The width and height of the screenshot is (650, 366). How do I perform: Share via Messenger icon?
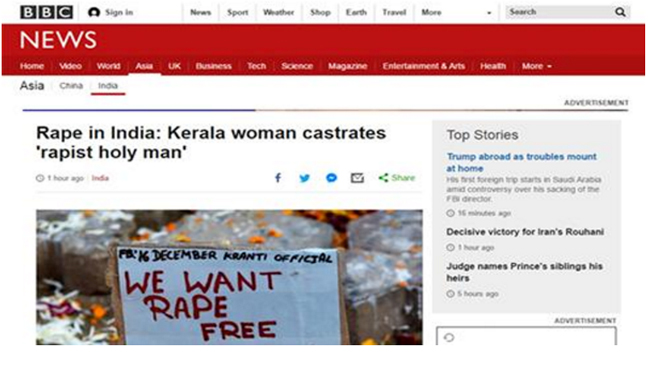331,178
